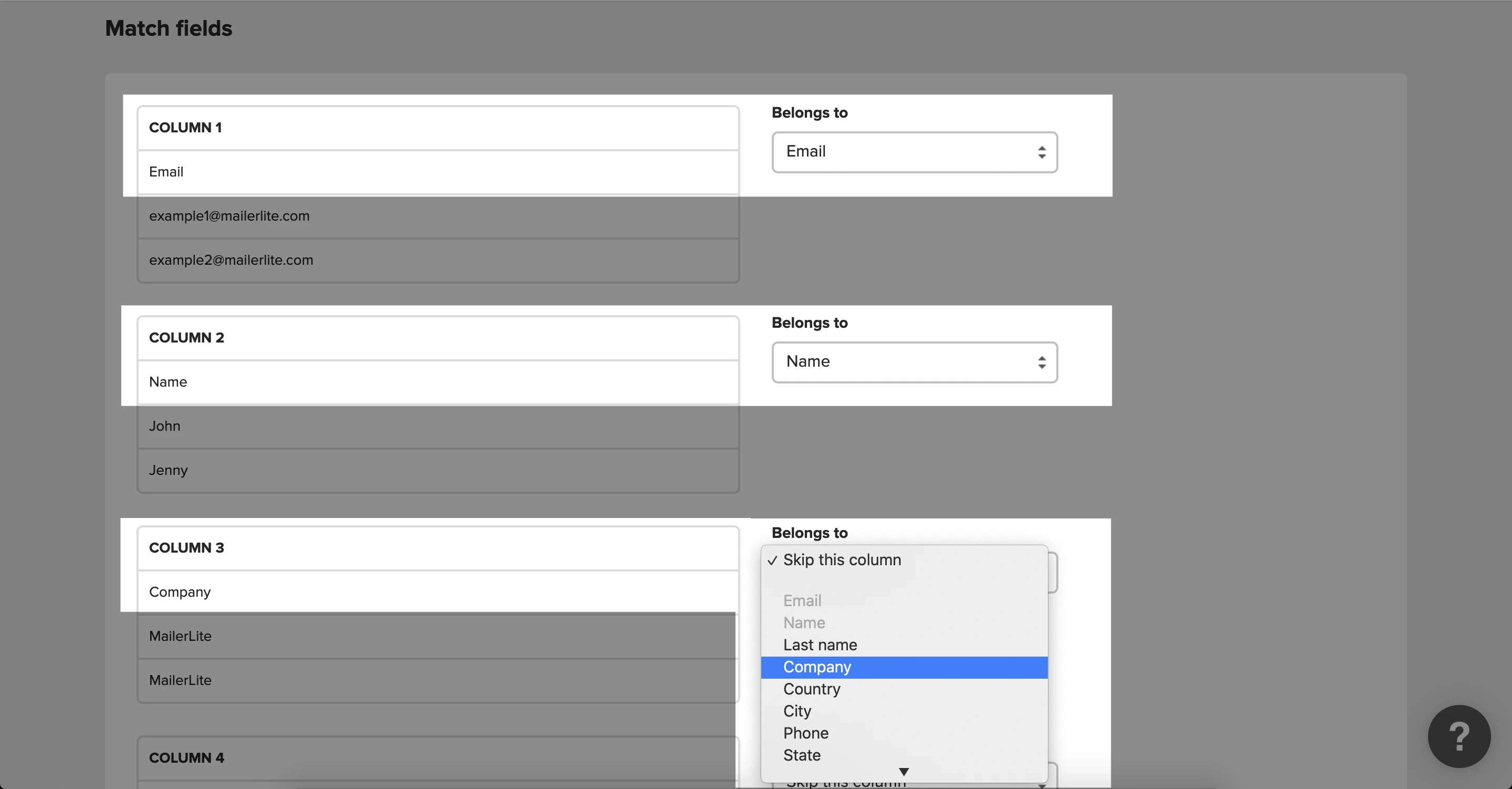Click the COLUMN 1 header cell
Viewport: 1512px width, 789px height.
click(x=437, y=128)
